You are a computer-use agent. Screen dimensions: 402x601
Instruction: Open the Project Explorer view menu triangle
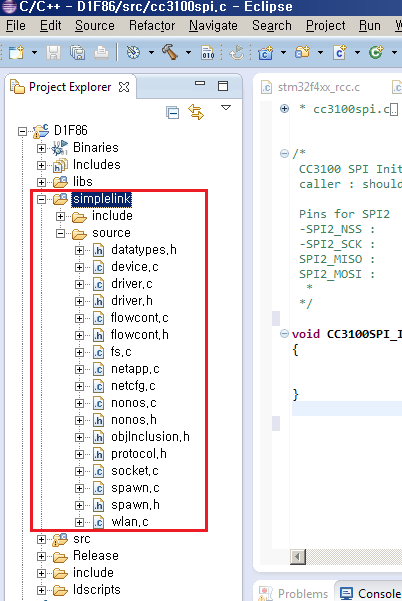tap(226, 108)
